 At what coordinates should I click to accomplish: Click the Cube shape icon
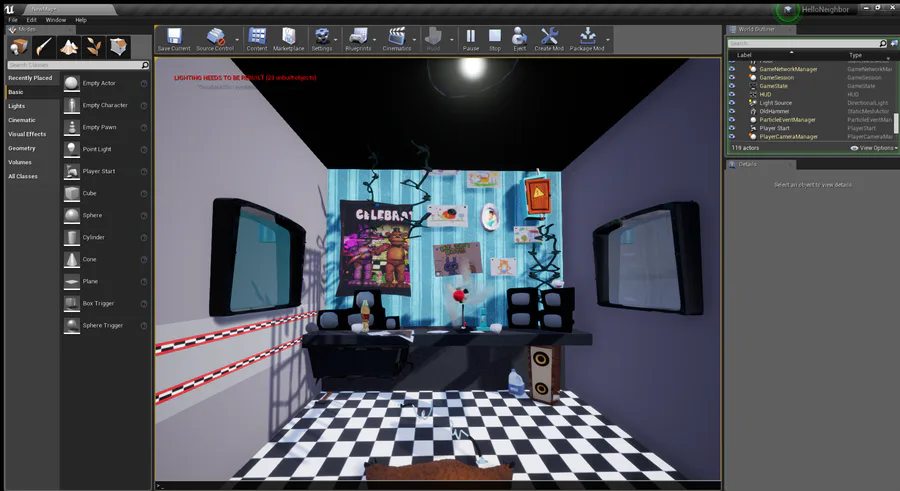coord(72,194)
